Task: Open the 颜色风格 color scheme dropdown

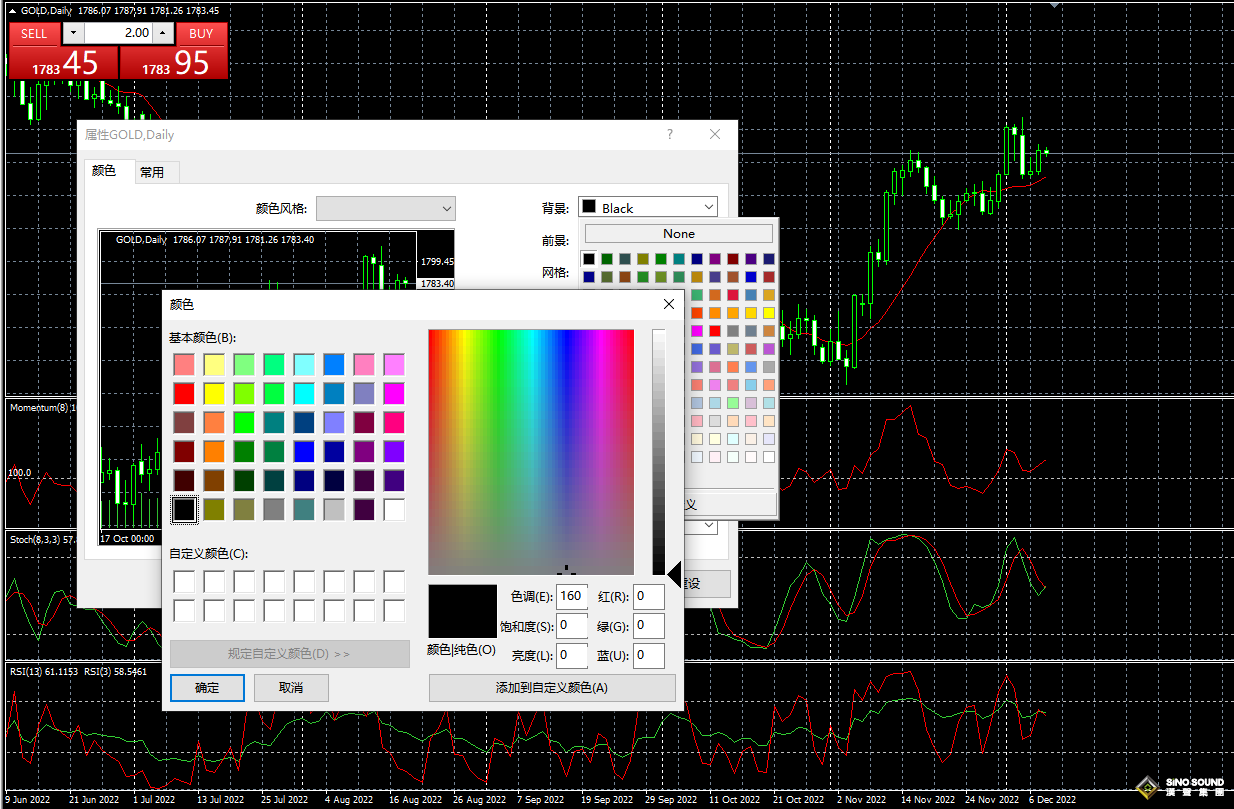Action: [x=386, y=208]
